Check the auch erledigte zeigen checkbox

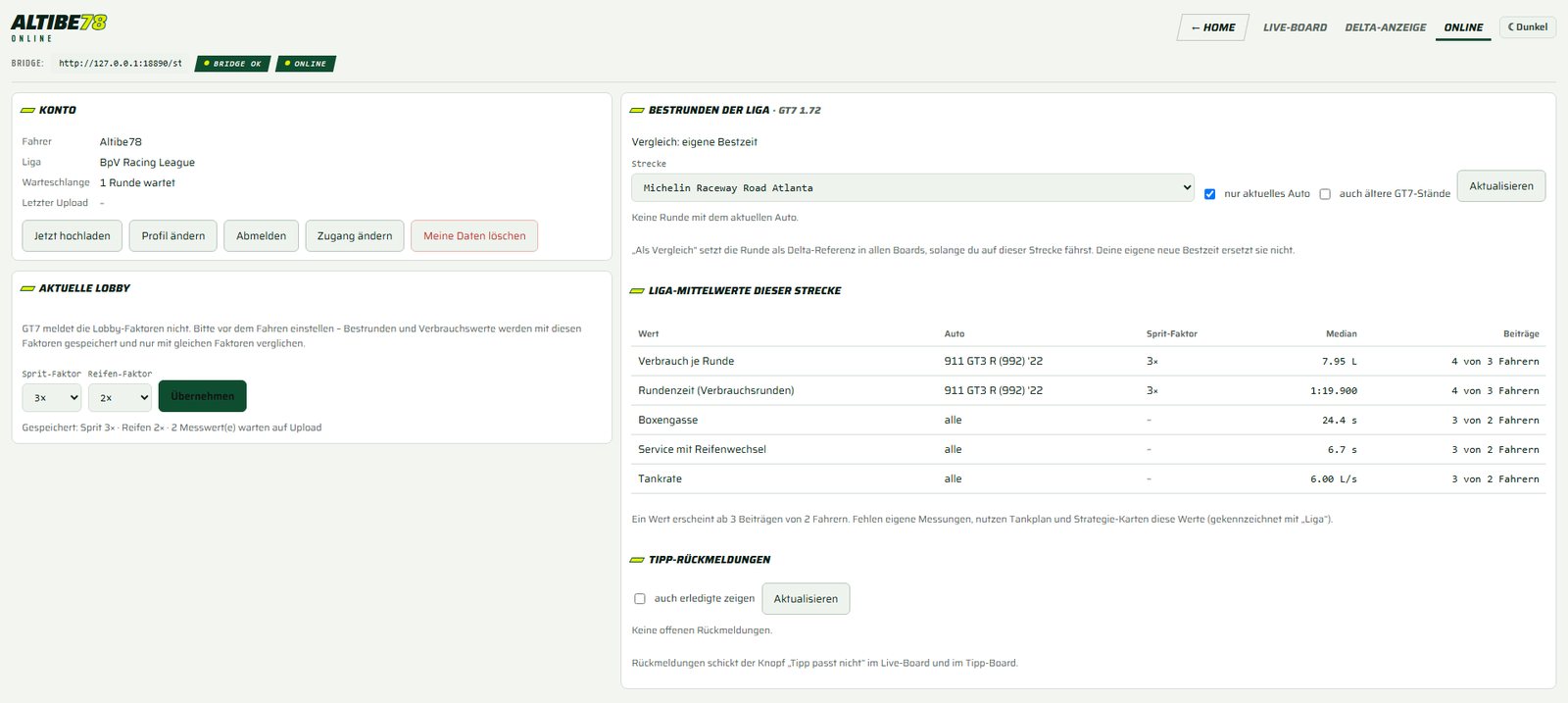click(x=640, y=598)
